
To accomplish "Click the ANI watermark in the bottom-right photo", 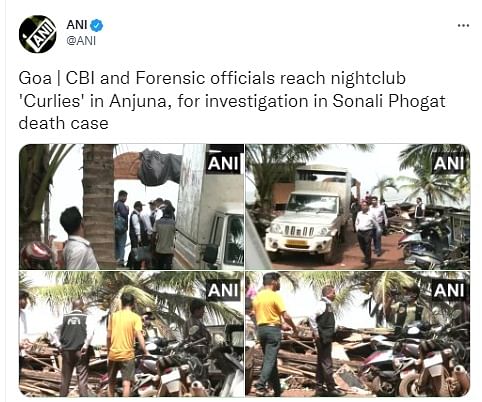I will pyautogui.click(x=449, y=290).
